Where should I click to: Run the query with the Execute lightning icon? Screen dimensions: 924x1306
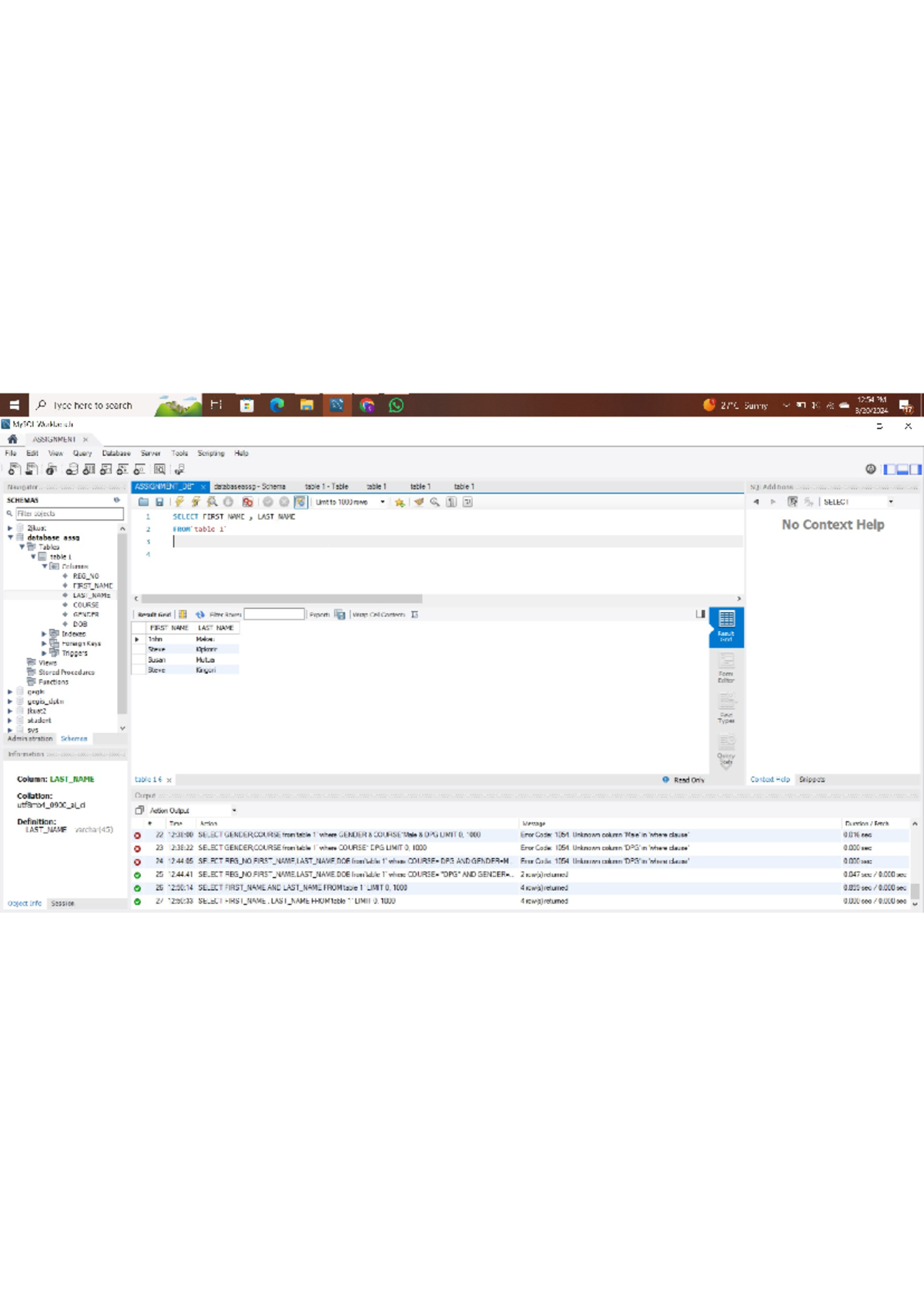179,502
